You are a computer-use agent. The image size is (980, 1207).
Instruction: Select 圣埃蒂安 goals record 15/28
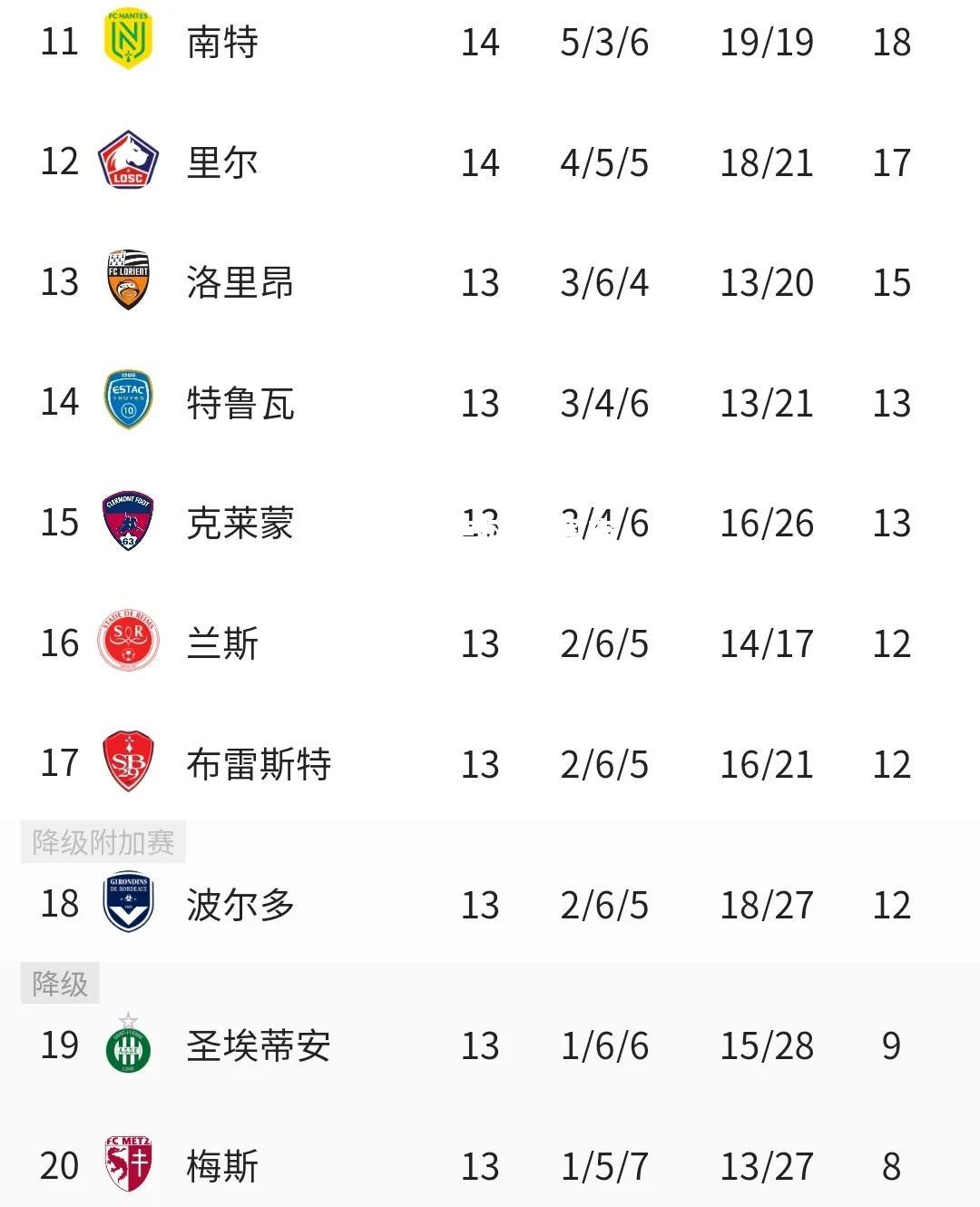[767, 1045]
